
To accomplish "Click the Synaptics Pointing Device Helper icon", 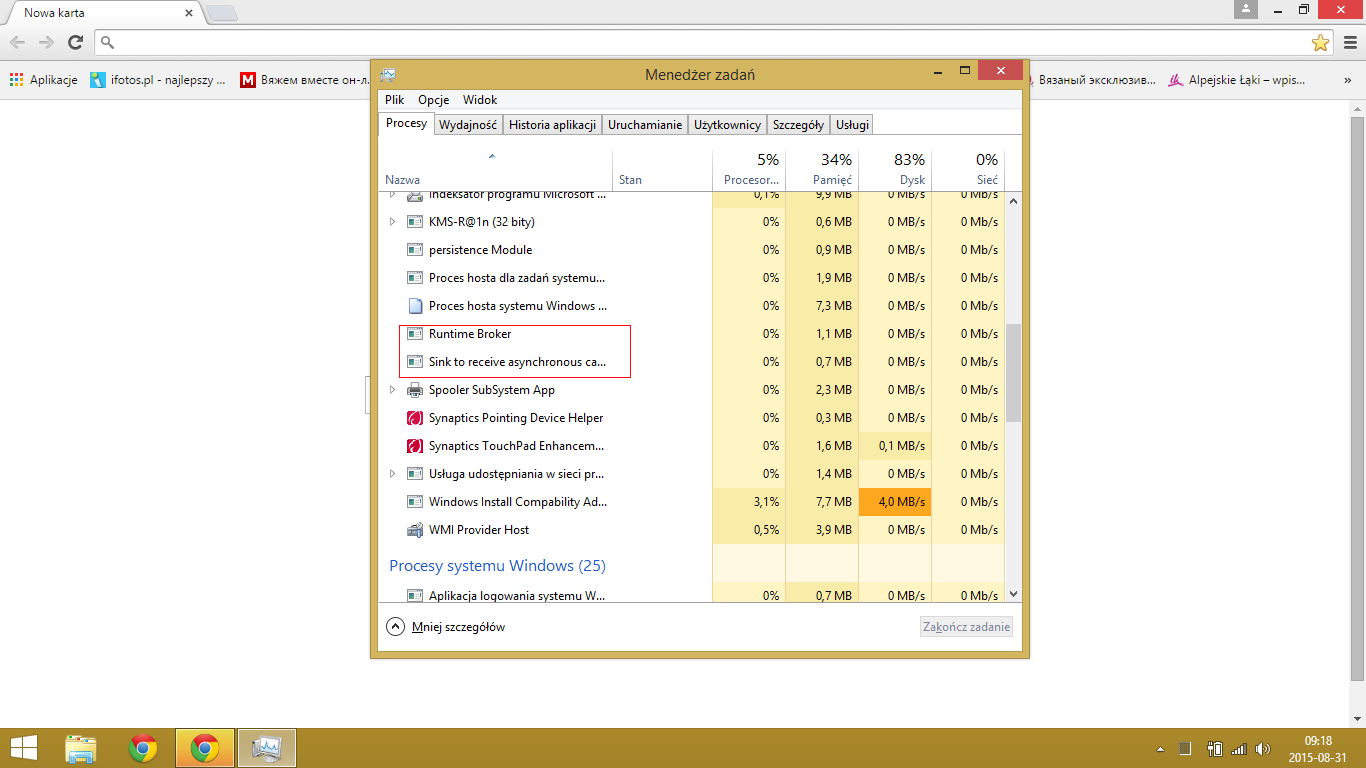I will 415,418.
